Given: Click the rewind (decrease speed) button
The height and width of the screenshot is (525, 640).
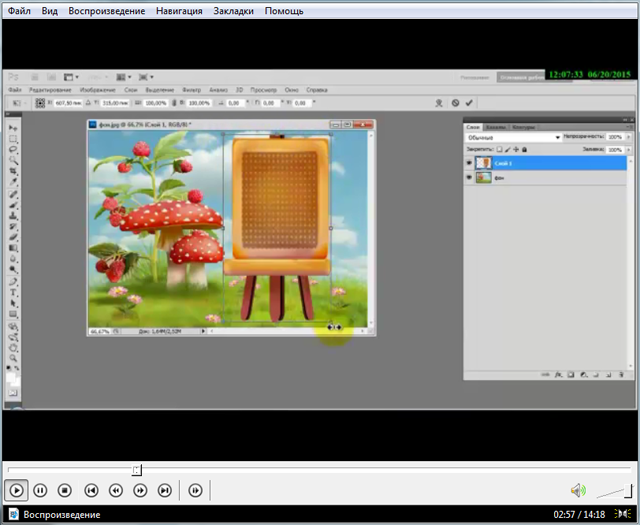Looking at the screenshot, I should point(116,490).
